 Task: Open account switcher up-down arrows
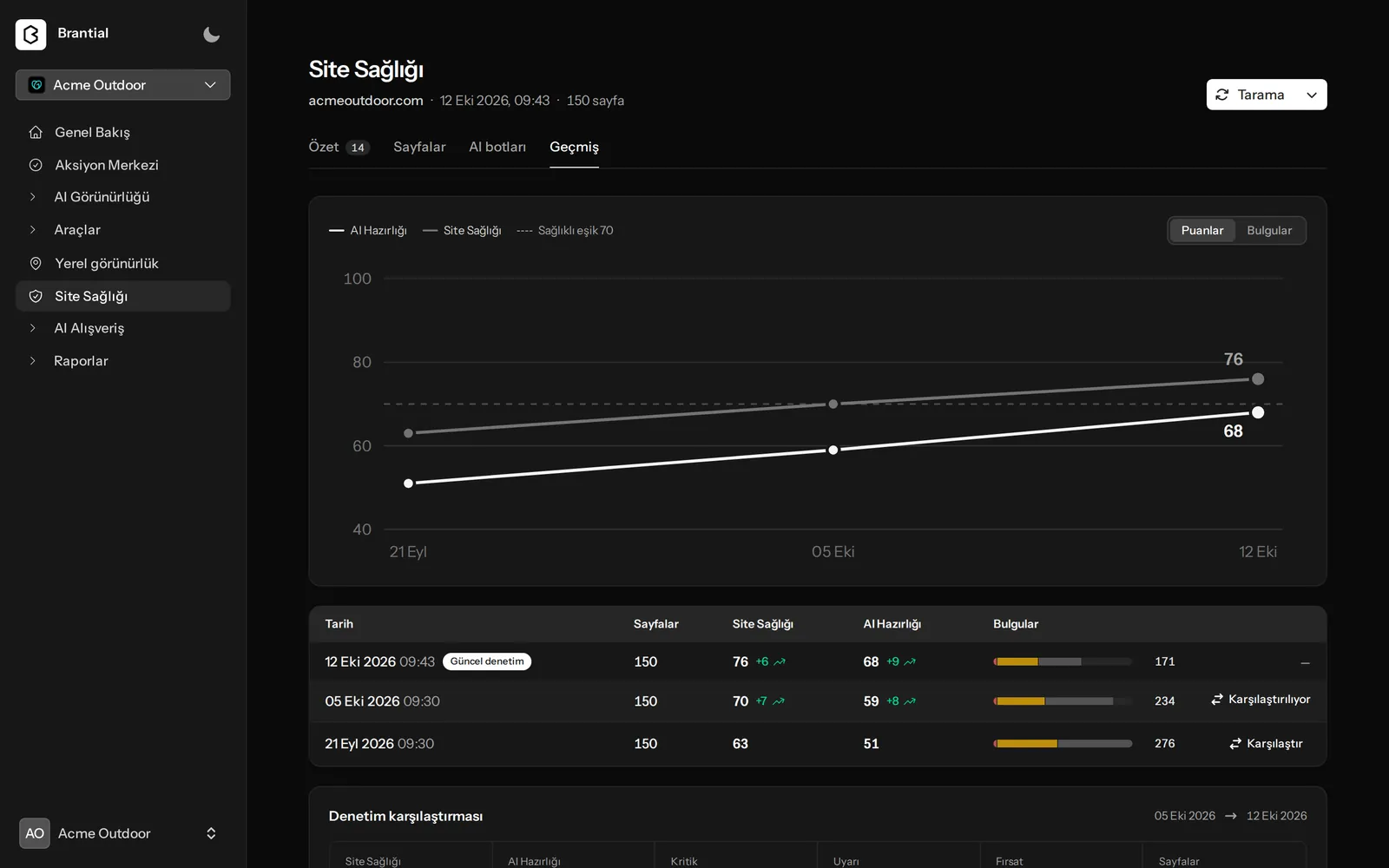coord(211,833)
